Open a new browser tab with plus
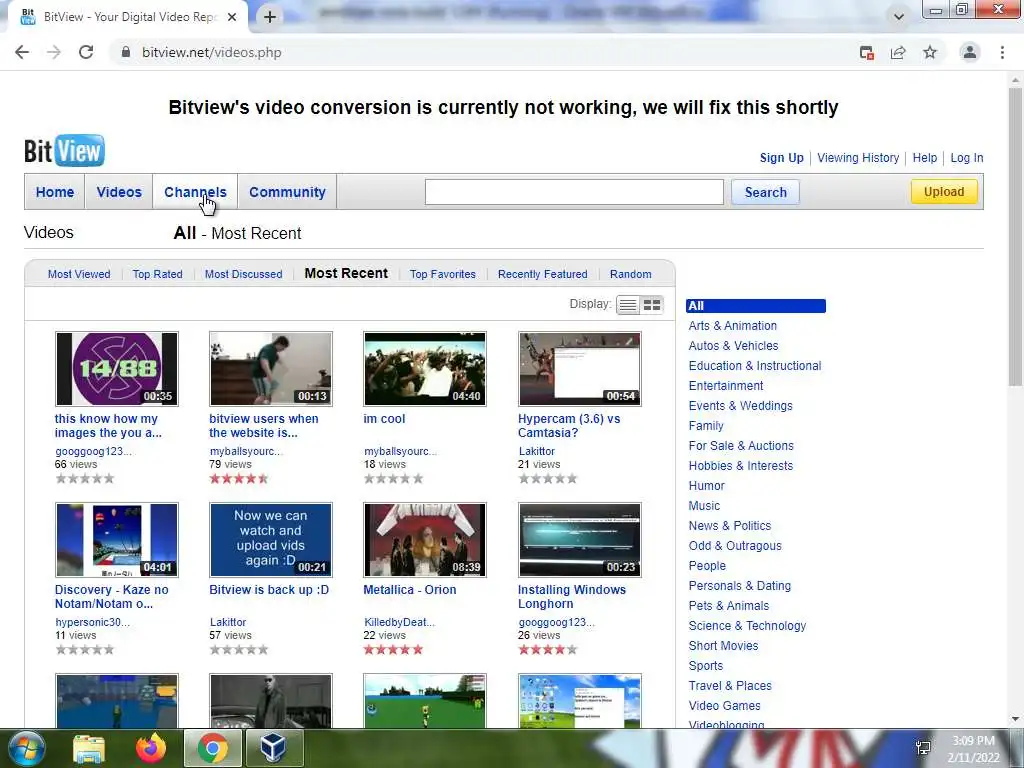This screenshot has width=1024, height=768. point(270,17)
